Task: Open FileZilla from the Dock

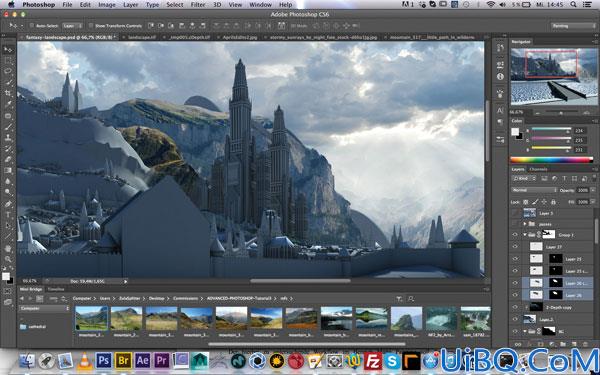Action: [373, 360]
